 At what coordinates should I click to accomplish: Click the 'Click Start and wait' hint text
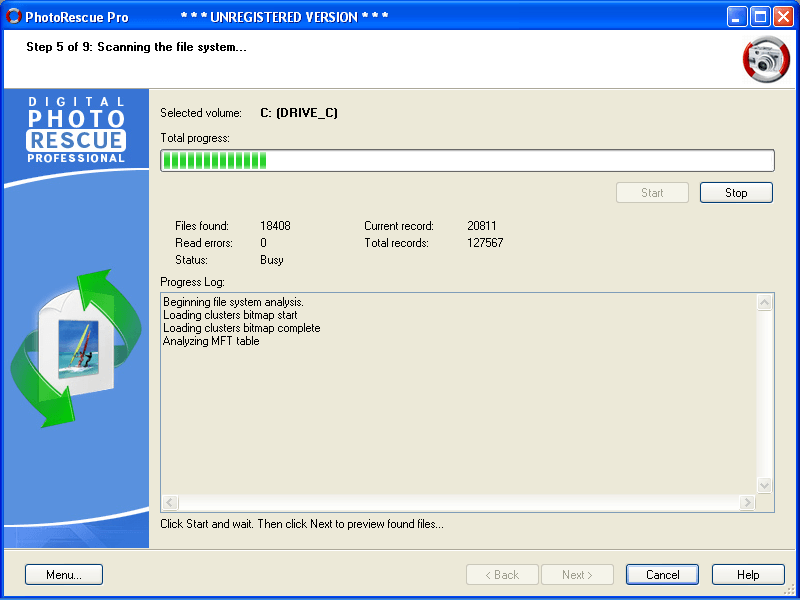coord(302,524)
